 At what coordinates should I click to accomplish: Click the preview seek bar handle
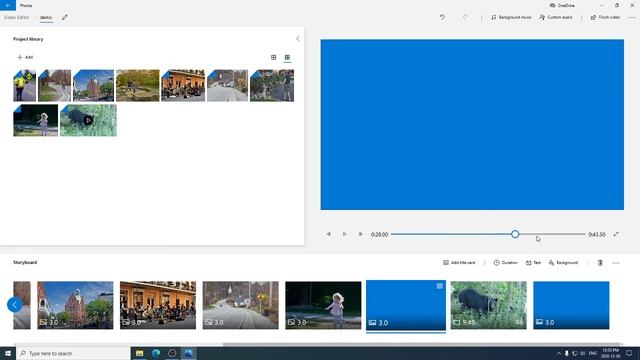point(515,234)
